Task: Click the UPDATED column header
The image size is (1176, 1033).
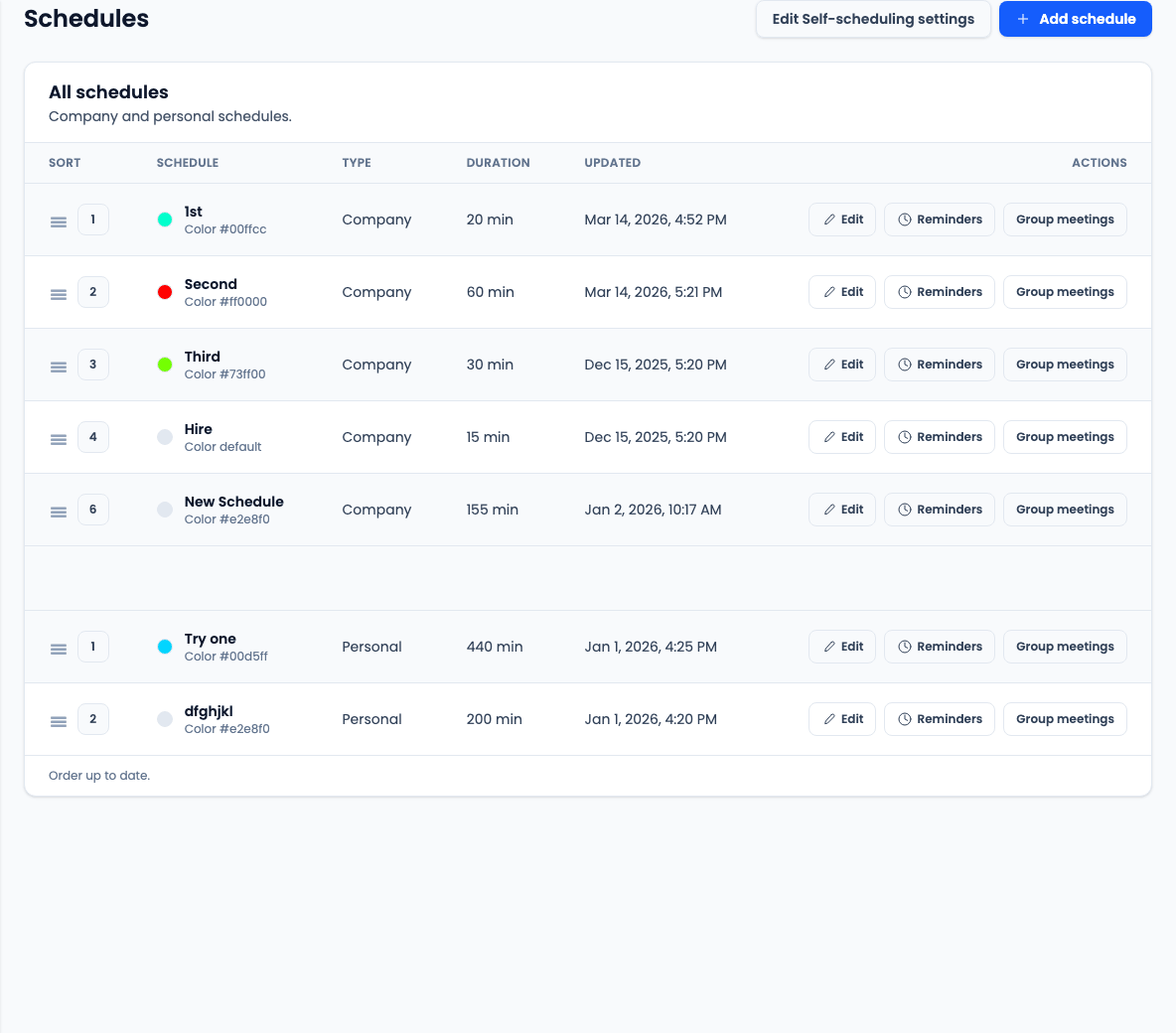Action: pyautogui.click(x=612, y=163)
